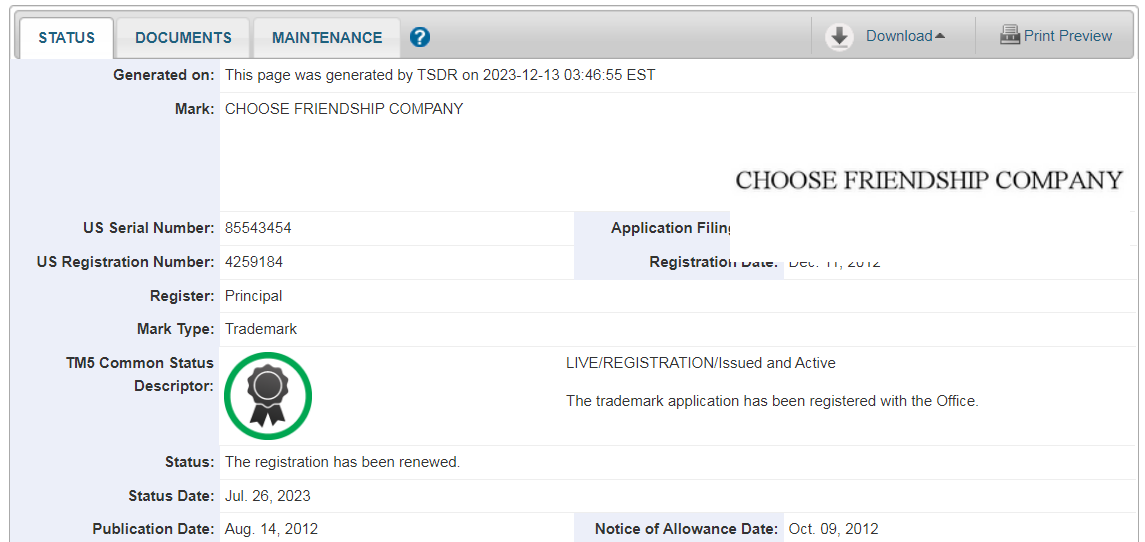Open the MAINTENANCE tab
The height and width of the screenshot is (542, 1145).
pos(327,38)
